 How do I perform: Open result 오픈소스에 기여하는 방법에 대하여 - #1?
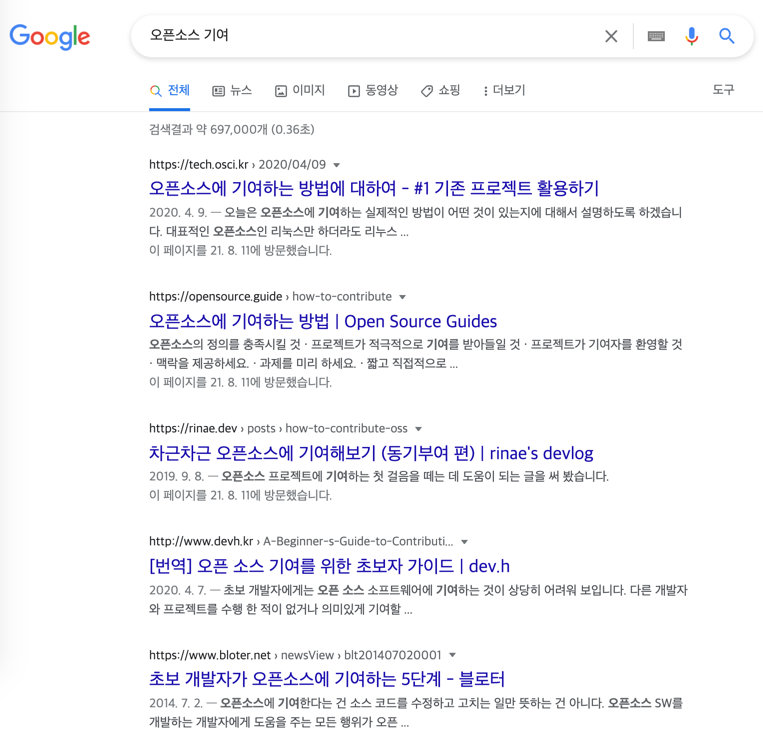point(374,188)
